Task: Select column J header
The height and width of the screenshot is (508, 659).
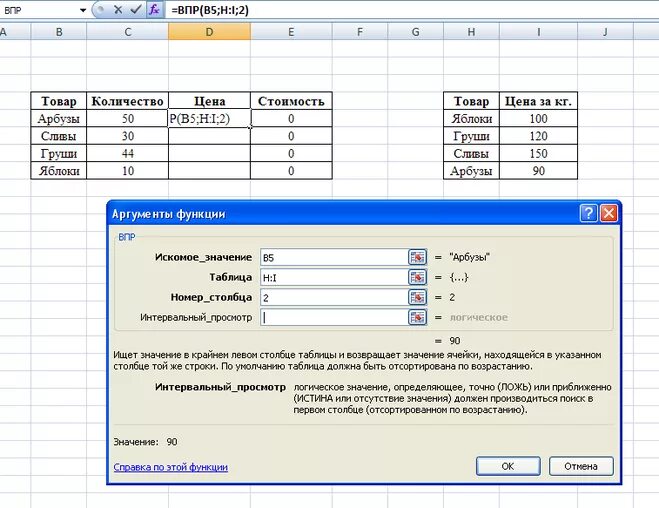Action: pos(605,32)
